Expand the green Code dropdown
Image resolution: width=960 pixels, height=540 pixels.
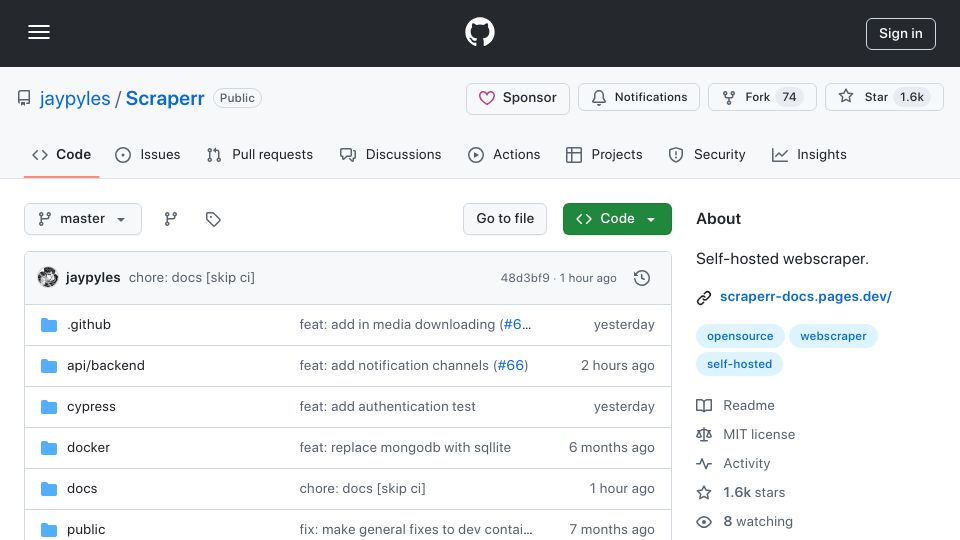(x=617, y=219)
